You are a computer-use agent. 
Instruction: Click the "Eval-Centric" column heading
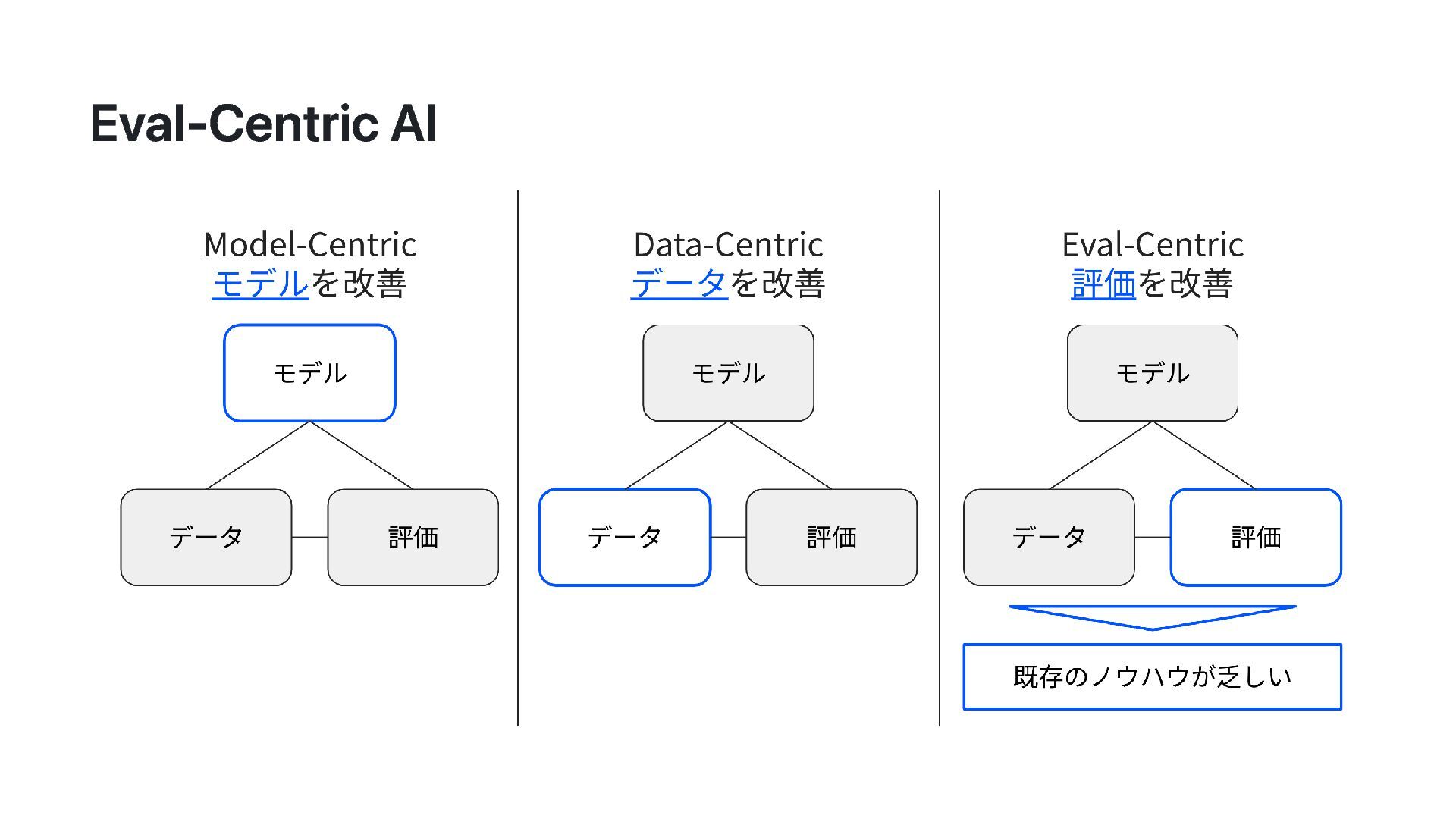(x=1152, y=244)
